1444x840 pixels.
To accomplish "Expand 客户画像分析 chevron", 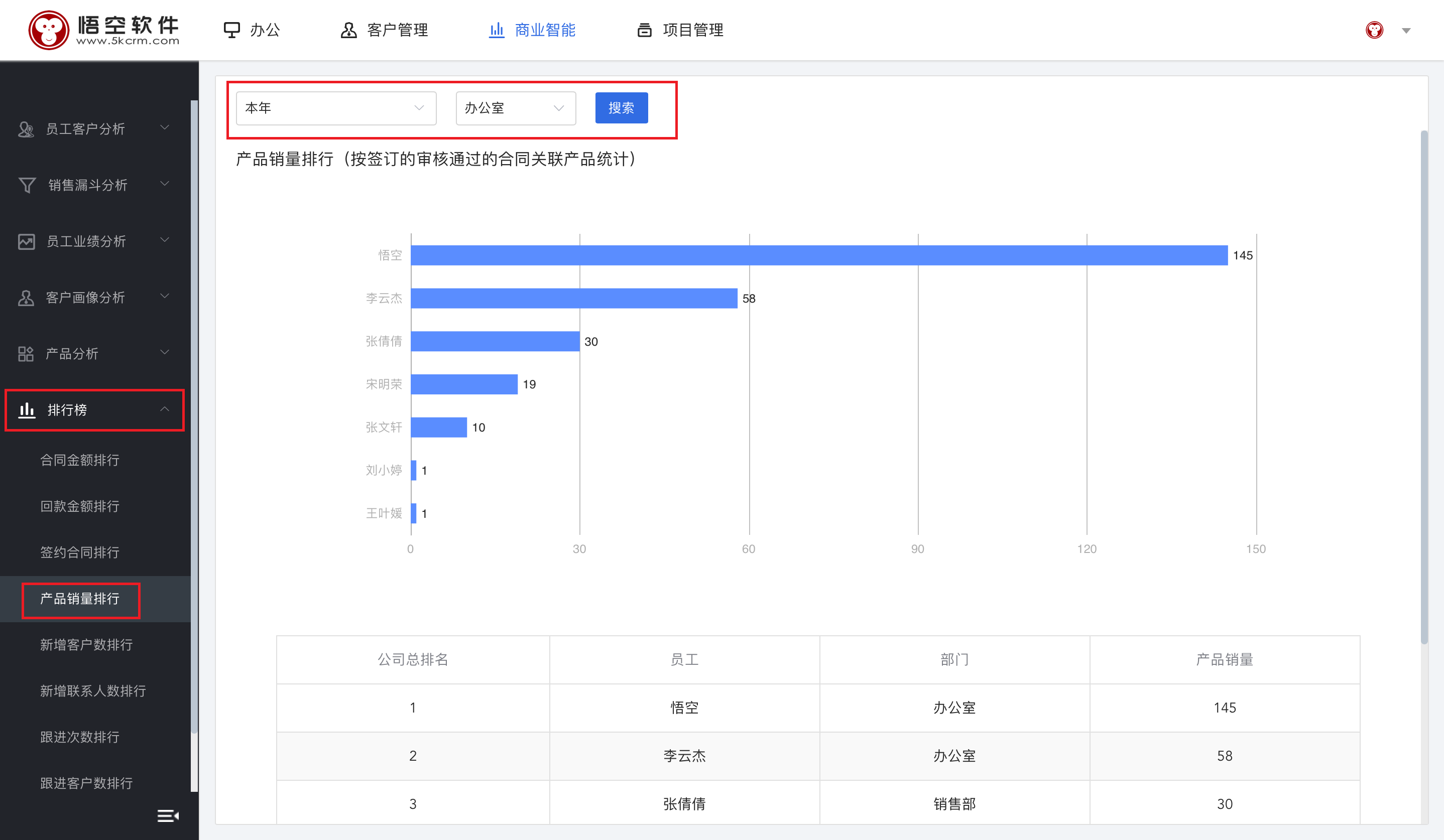I will click(x=165, y=296).
